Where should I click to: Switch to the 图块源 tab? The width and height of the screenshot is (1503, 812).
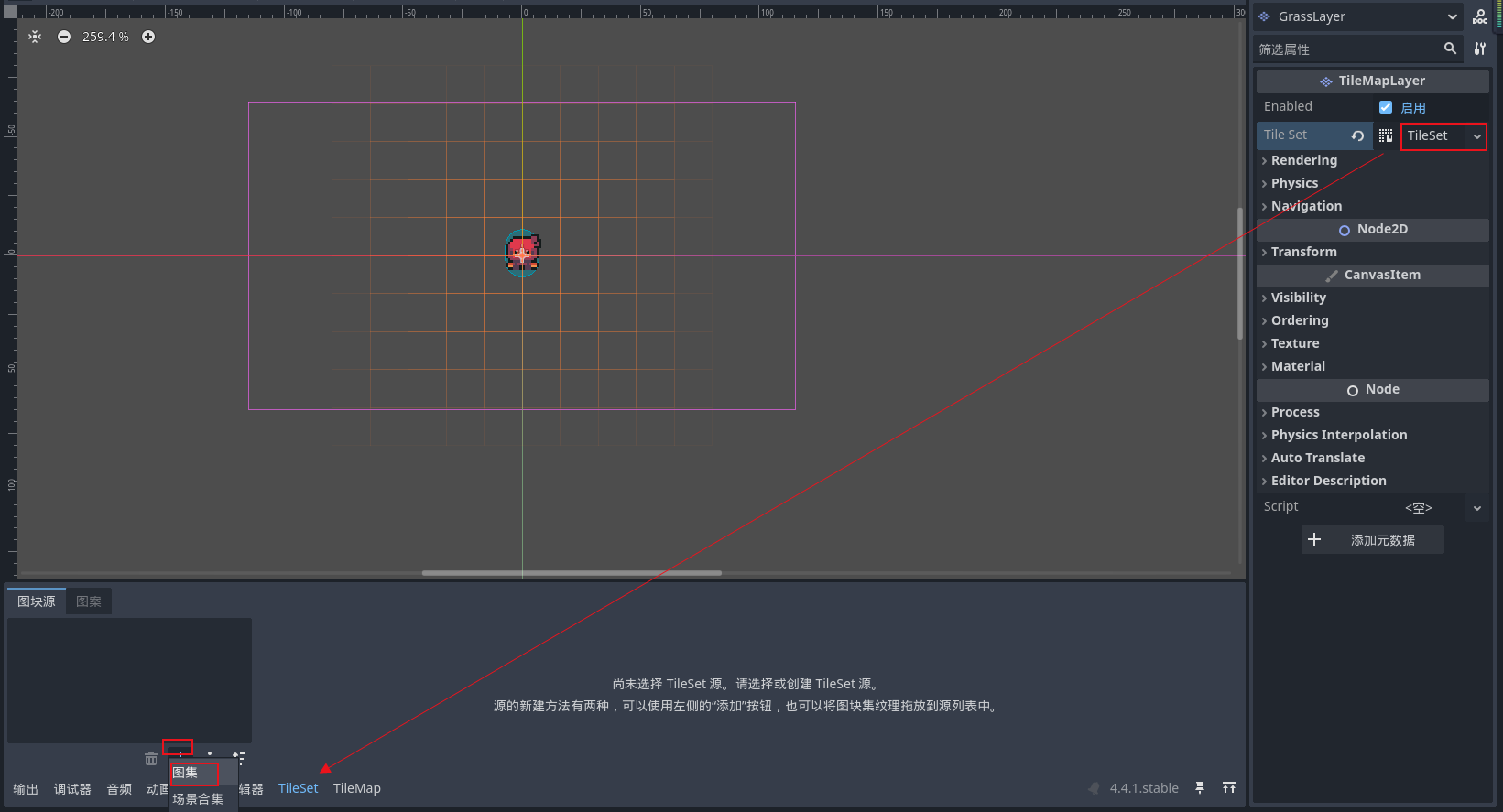point(37,601)
